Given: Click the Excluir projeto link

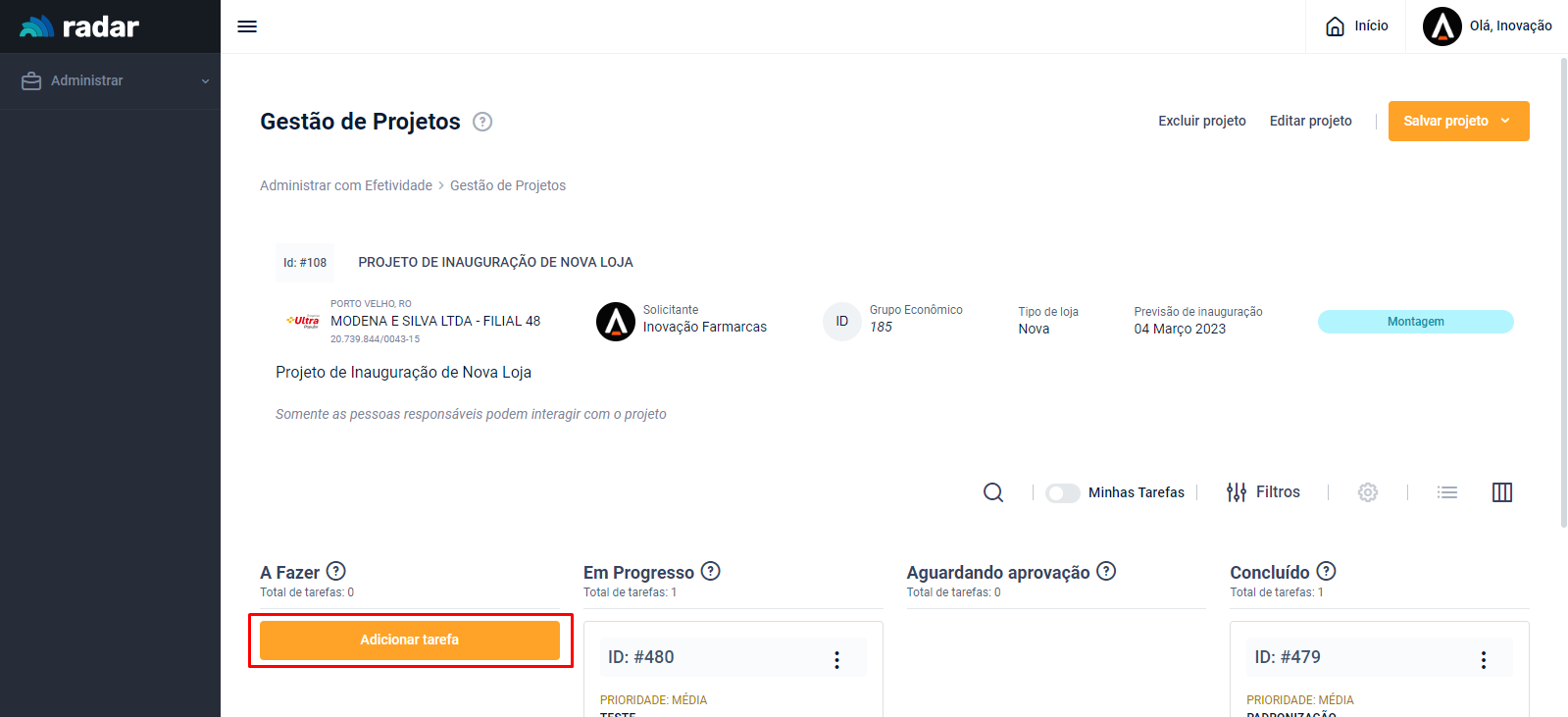Looking at the screenshot, I should click(1201, 121).
